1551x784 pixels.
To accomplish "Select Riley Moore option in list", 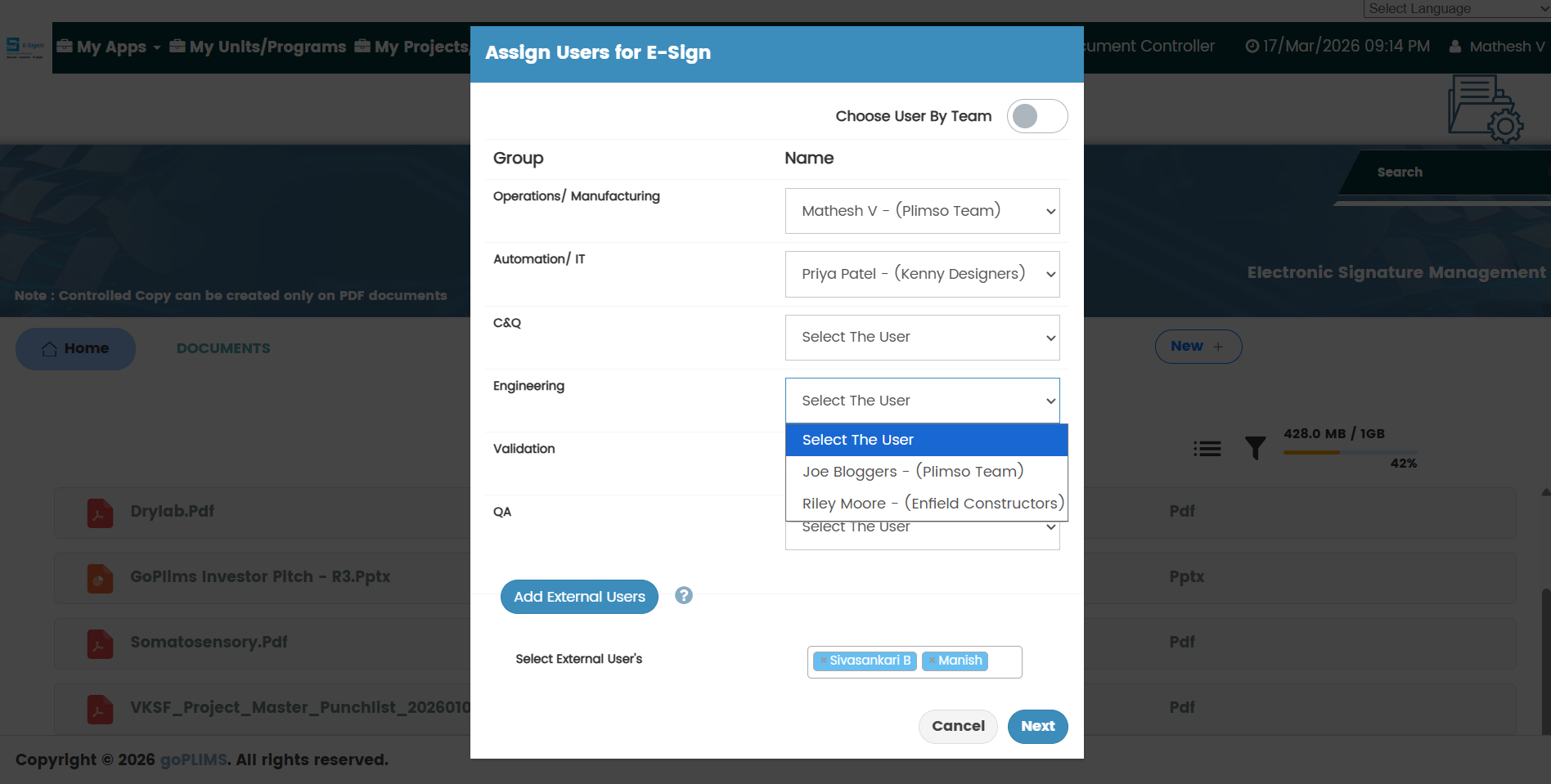I will pyautogui.click(x=933, y=504).
